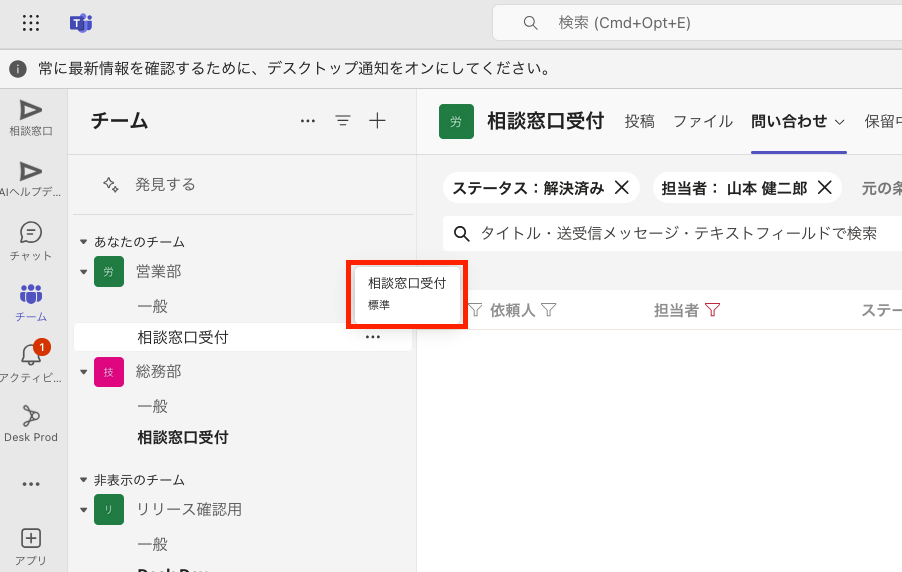
Task: Click the 相談窓口受付 channel title heading
Action: click(x=545, y=121)
